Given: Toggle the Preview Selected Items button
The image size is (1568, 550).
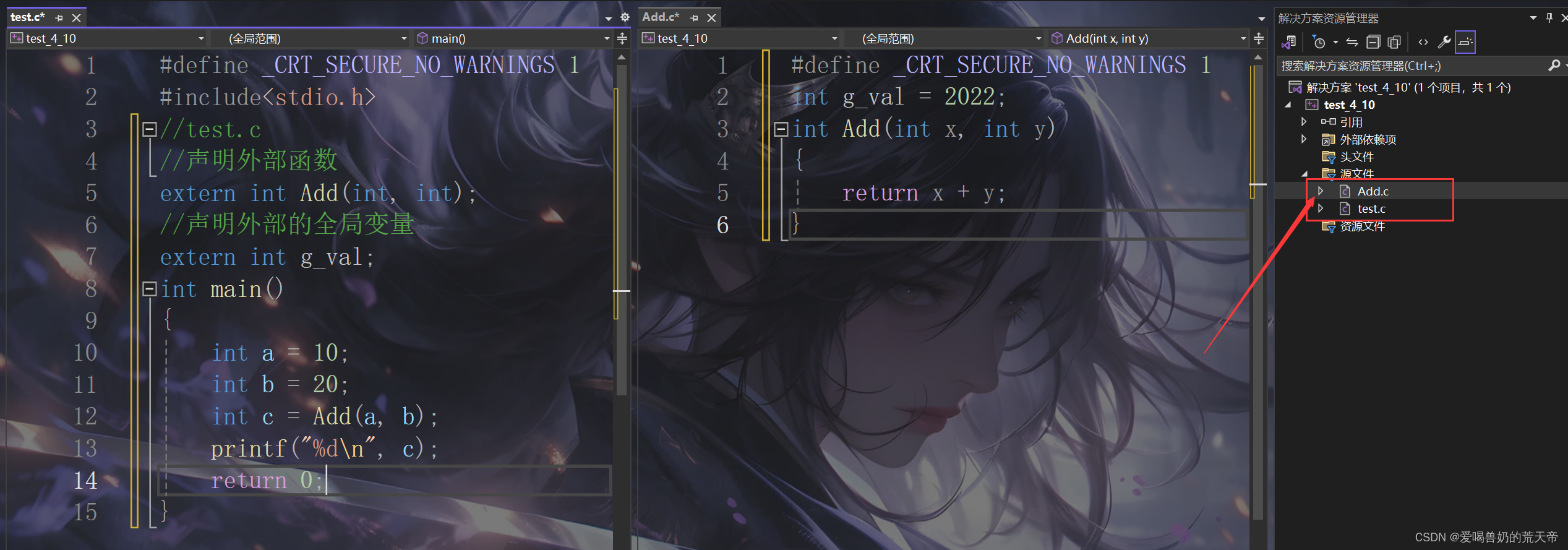Looking at the screenshot, I should tap(1465, 42).
